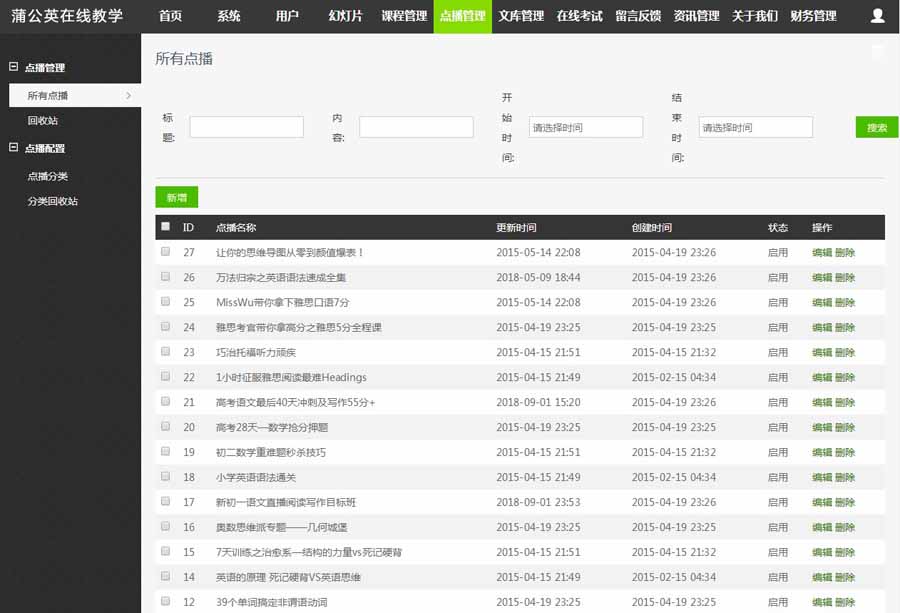Viewport: 900px width, 613px height.
Task: Switch to the 在线考试 menu
Action: (579, 16)
